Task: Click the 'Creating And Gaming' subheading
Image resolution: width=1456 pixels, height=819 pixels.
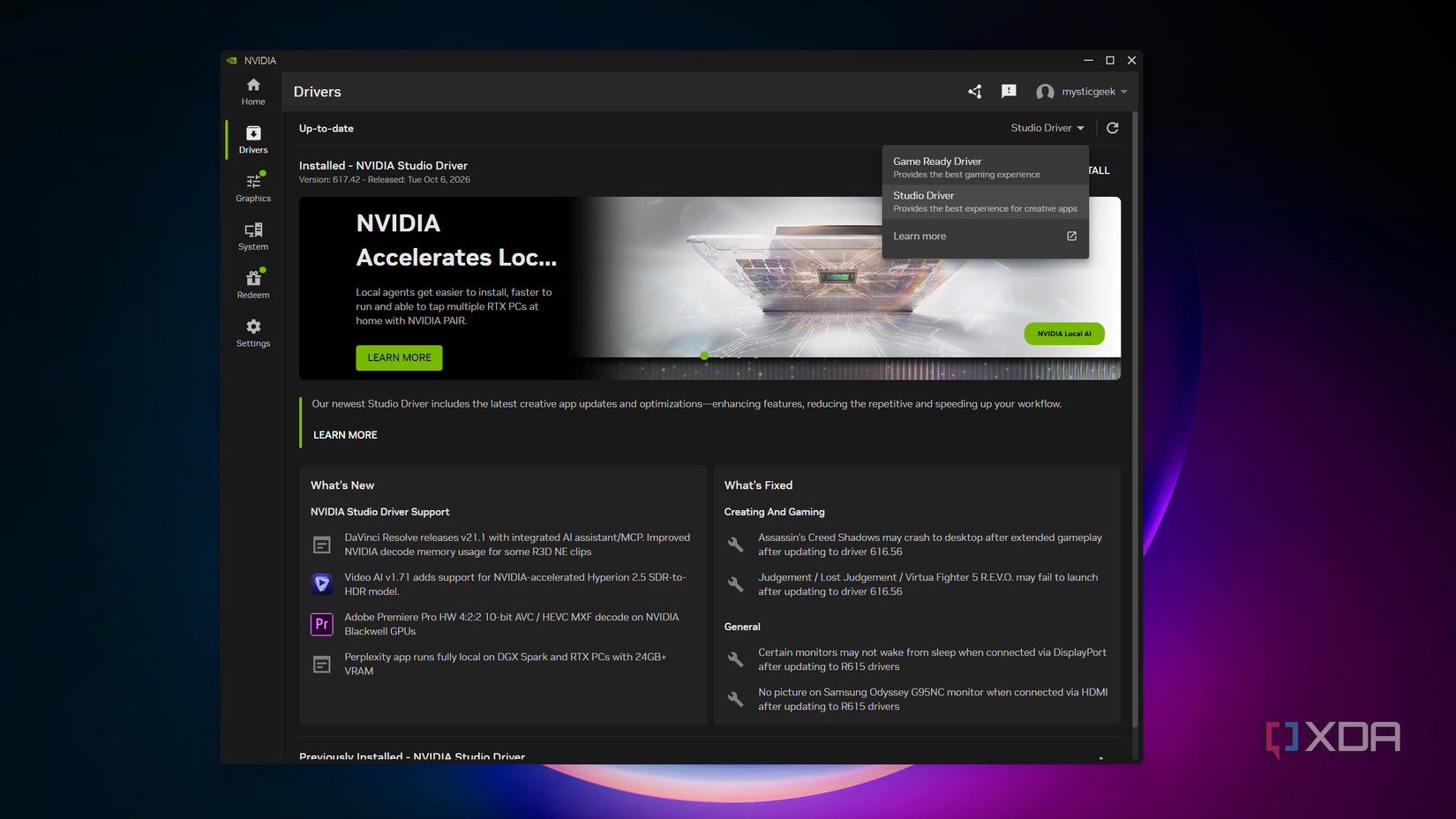Action: pyautogui.click(x=774, y=512)
